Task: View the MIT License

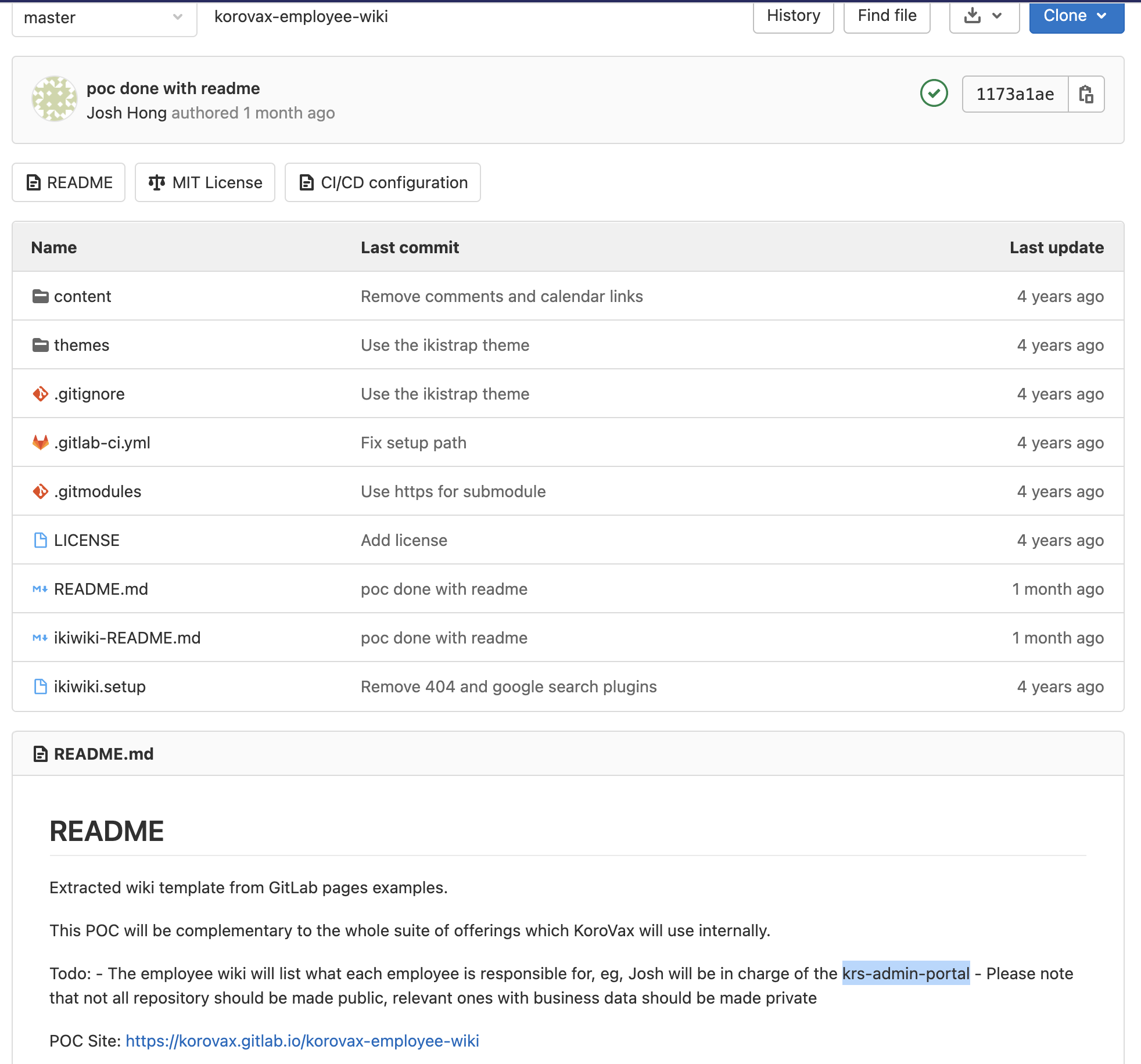Action: 205,182
